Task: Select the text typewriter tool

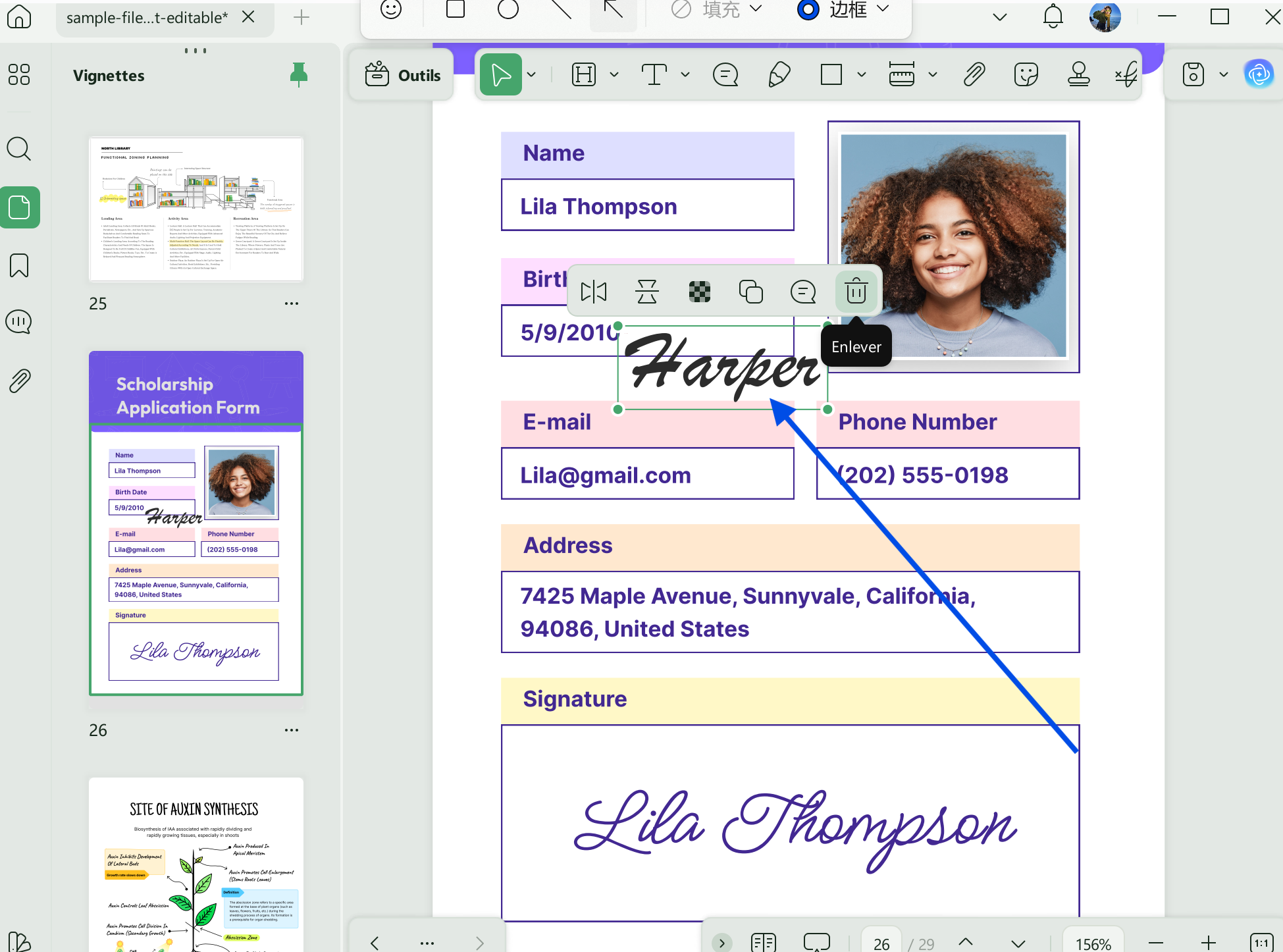Action: [654, 74]
